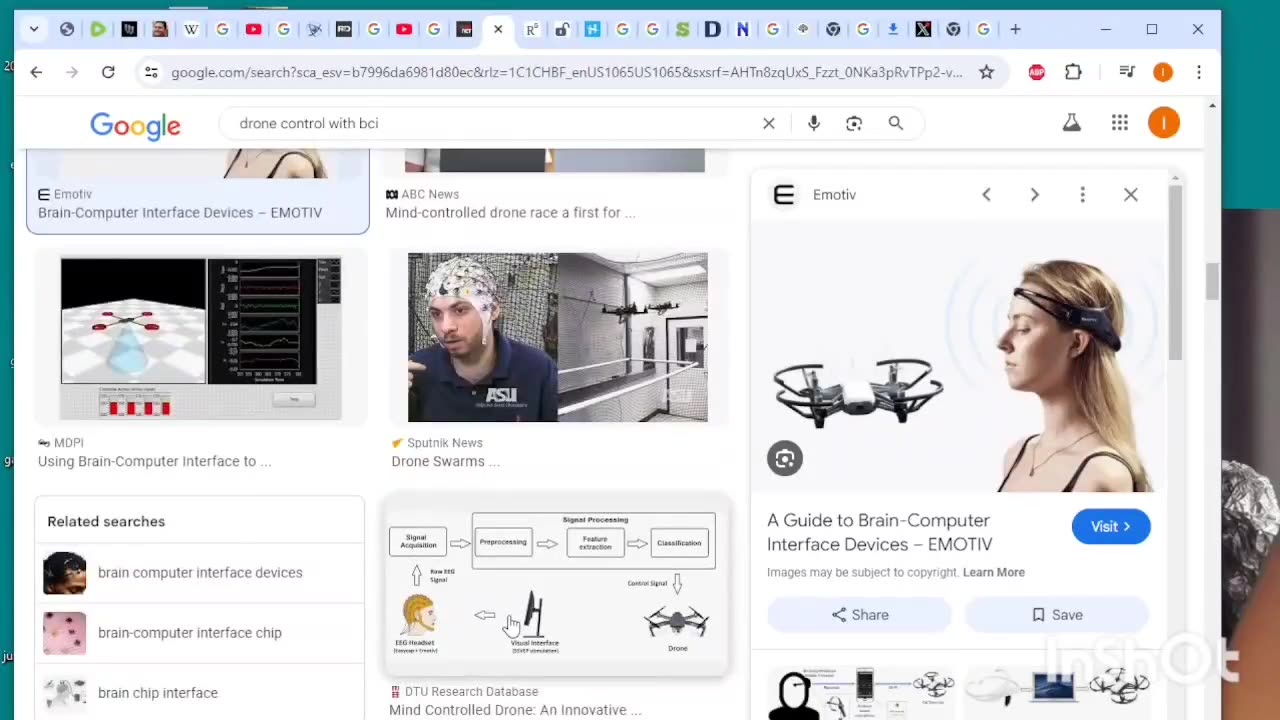Open a new tab with the plus button

(1015, 30)
